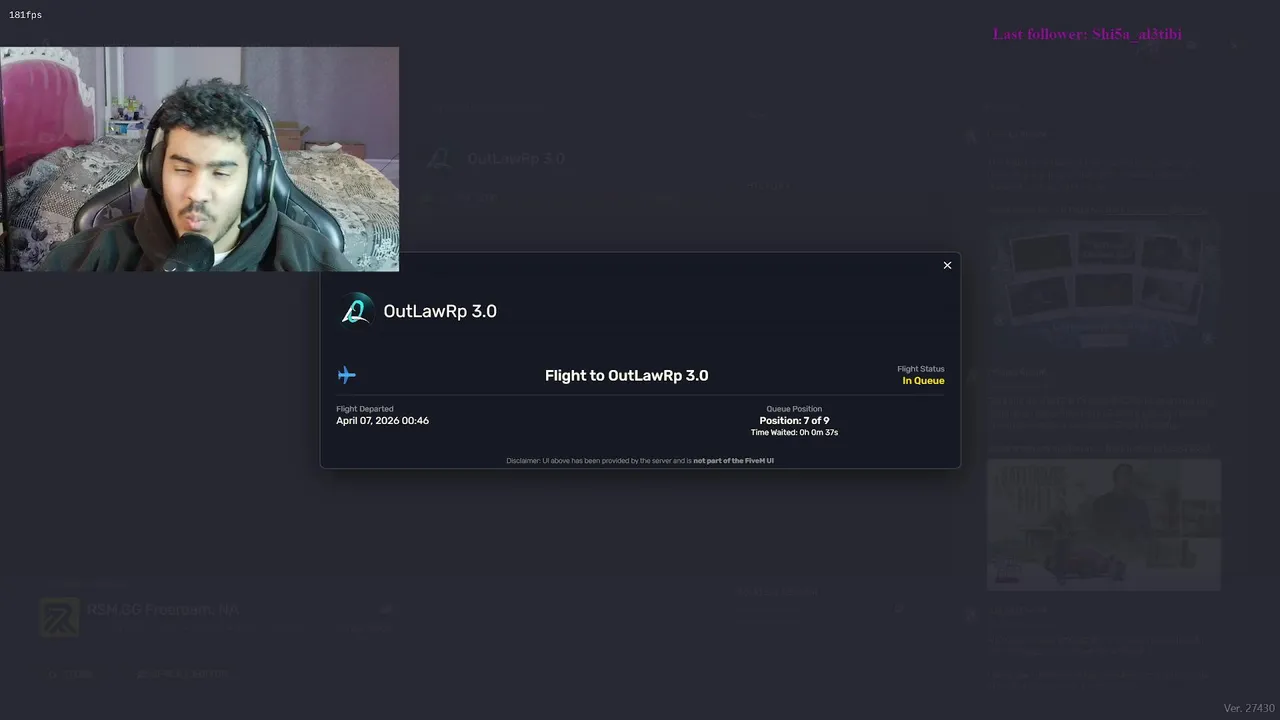Click the disclaimer text at the dialog bottom
Image resolution: width=1280 pixels, height=720 pixels.
[x=640, y=461]
